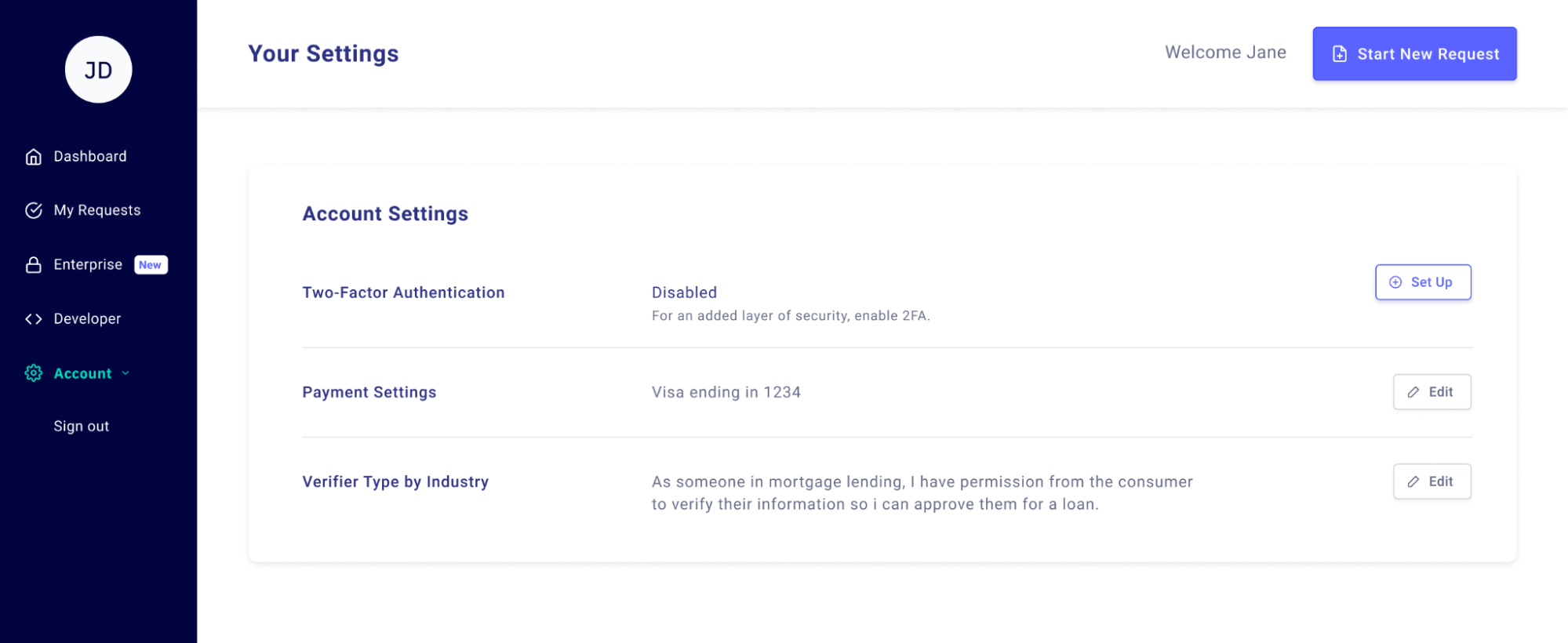
Task: Click the Dashboard home icon
Action: pyautogui.click(x=33, y=157)
